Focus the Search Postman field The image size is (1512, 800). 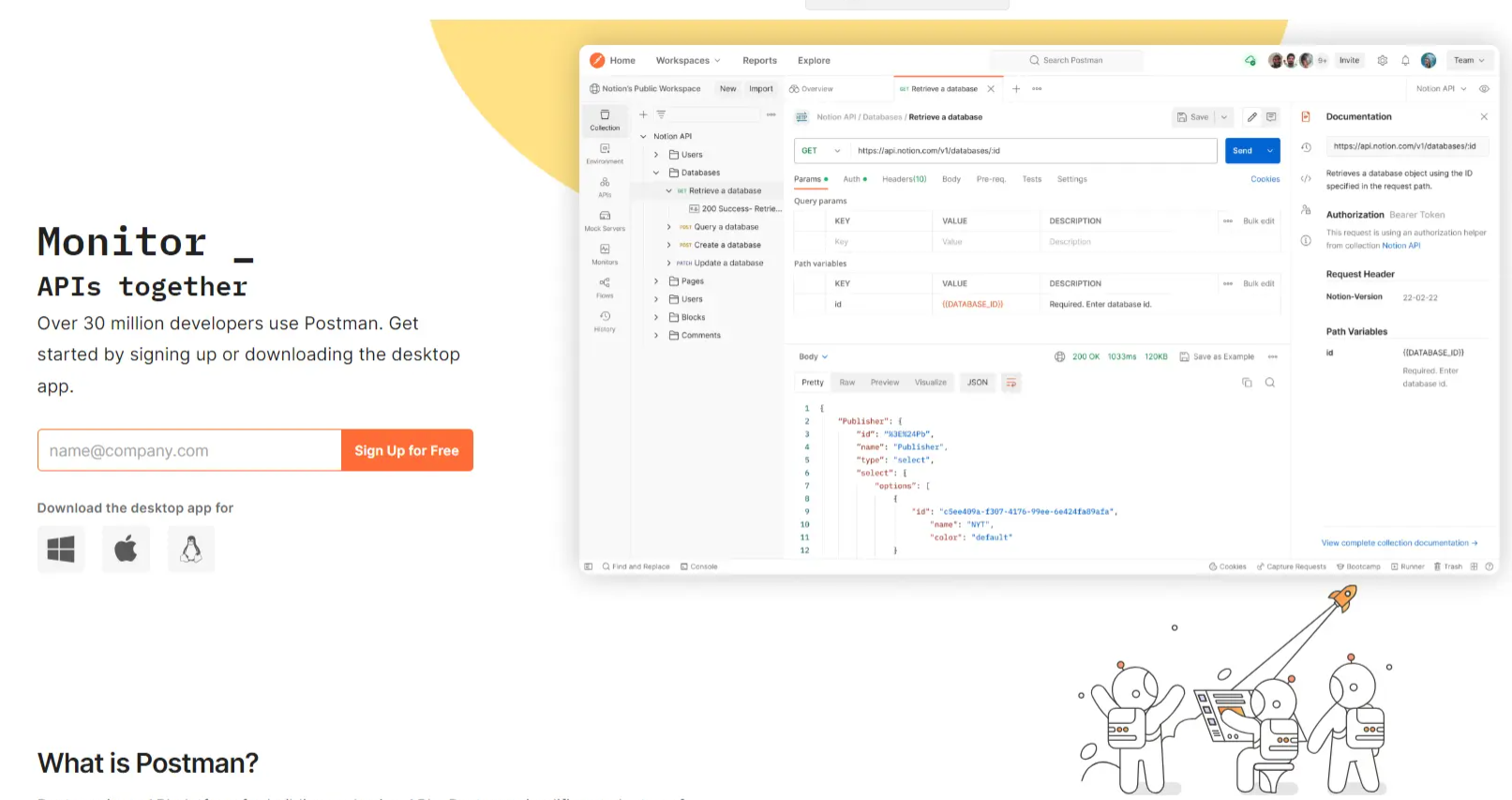(1066, 60)
